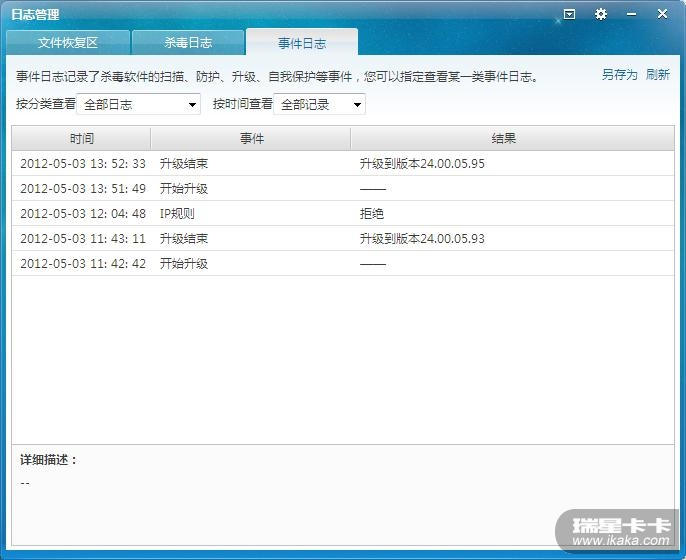The width and height of the screenshot is (686, 560).
Task: Open the 全部记录 time dropdown
Action: point(319,104)
